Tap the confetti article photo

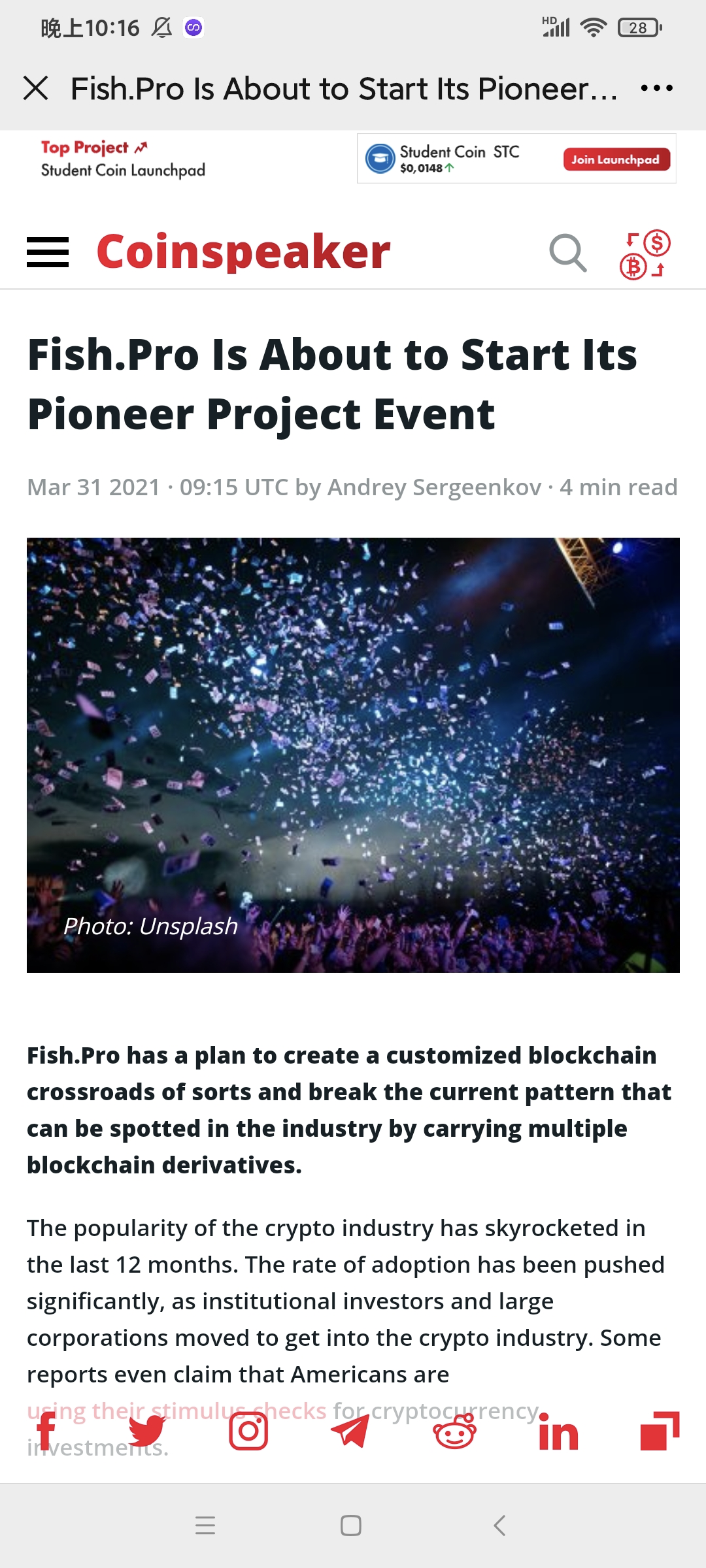pos(353,755)
